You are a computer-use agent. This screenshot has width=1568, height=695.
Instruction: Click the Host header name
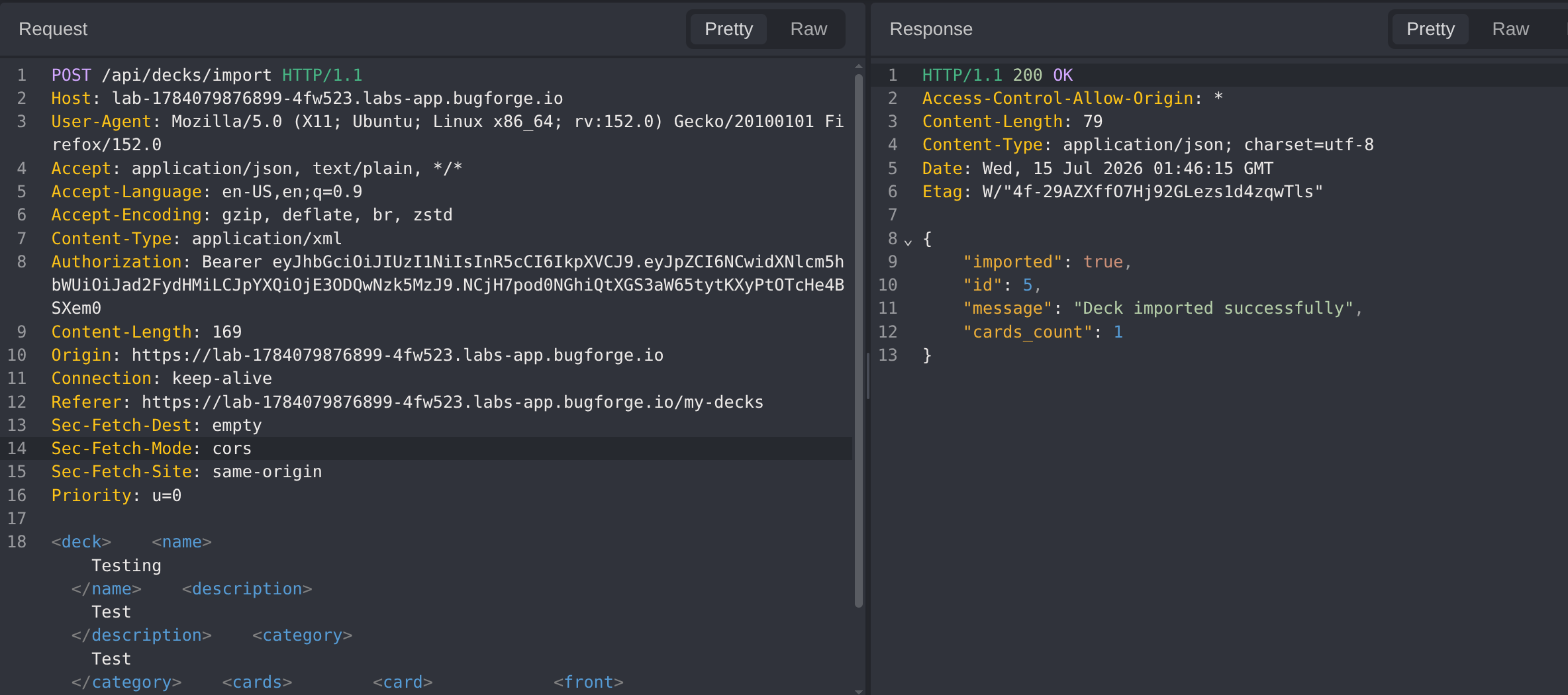(72, 99)
